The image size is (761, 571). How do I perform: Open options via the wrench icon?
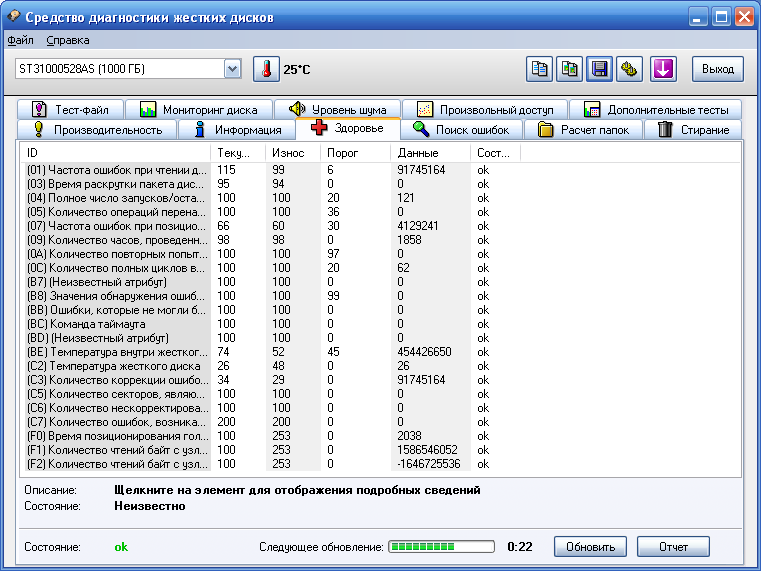[x=629, y=69]
